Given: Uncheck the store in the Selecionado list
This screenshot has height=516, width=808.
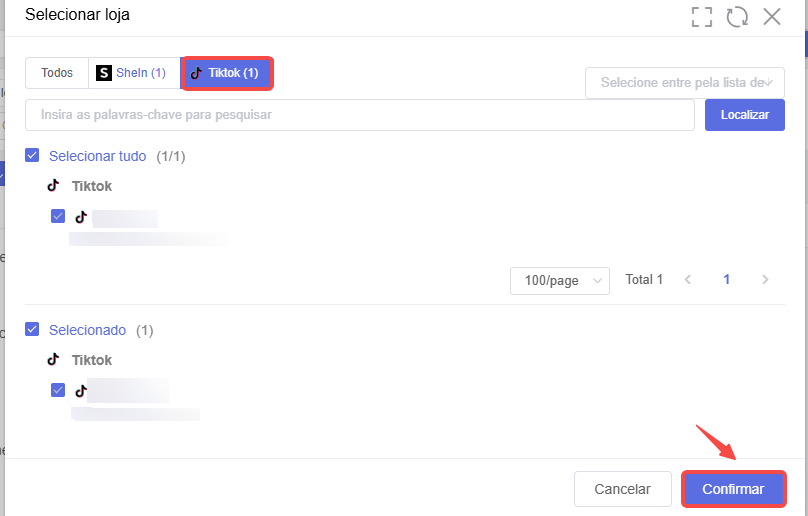Looking at the screenshot, I should pyautogui.click(x=58, y=390).
